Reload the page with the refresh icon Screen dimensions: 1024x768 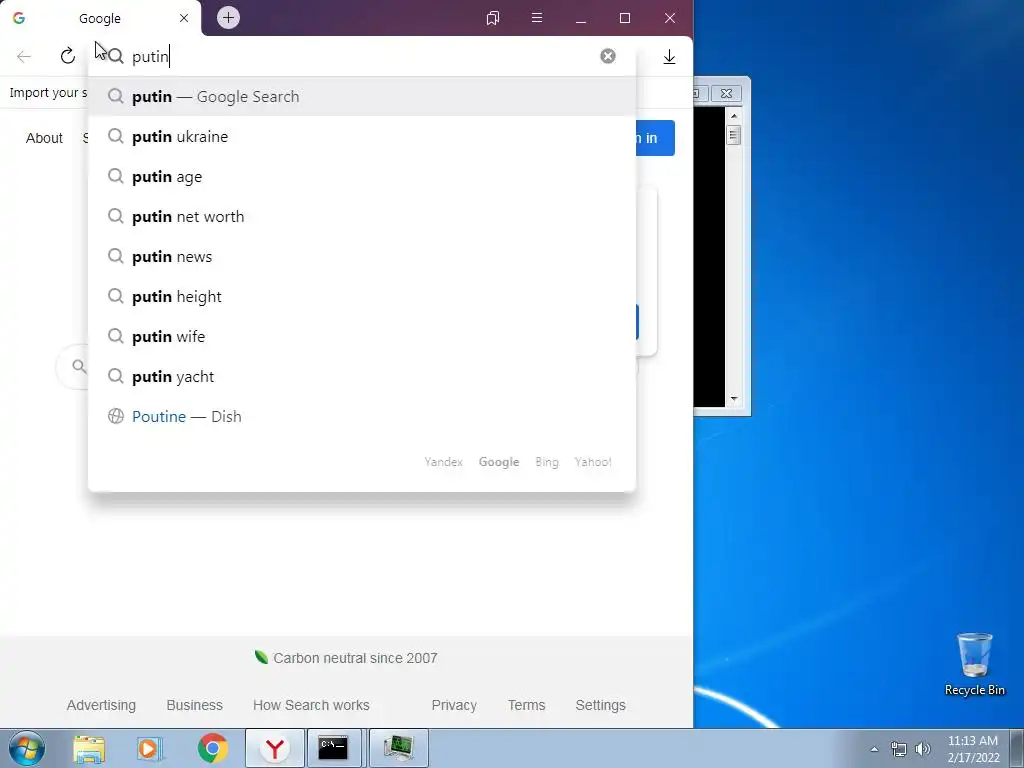pyautogui.click(x=68, y=56)
